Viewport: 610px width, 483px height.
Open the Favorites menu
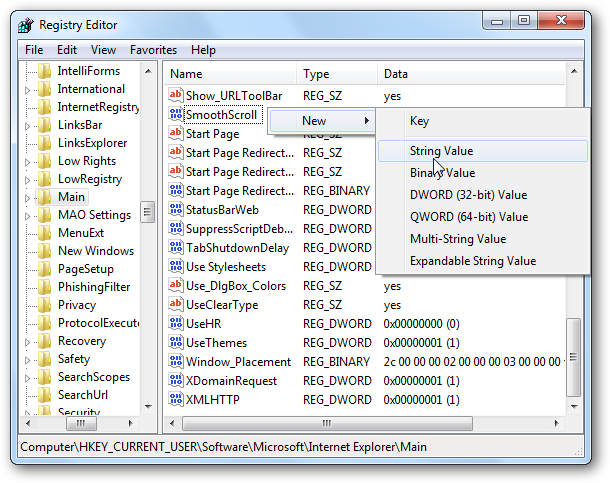click(x=153, y=50)
